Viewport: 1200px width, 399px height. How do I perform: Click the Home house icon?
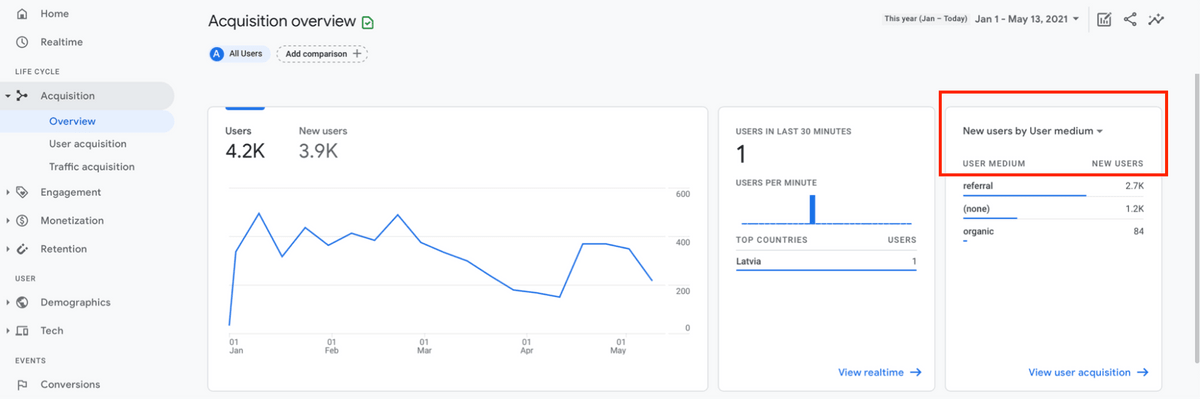[x=22, y=14]
